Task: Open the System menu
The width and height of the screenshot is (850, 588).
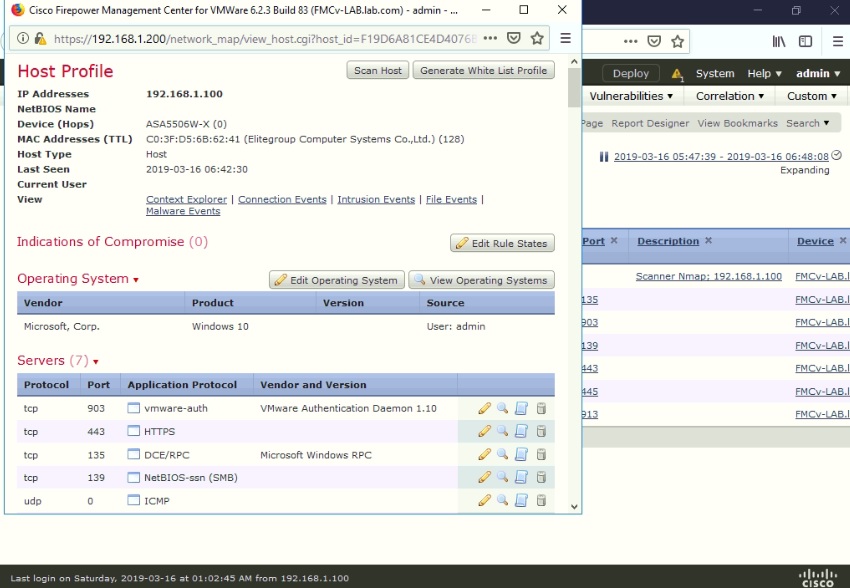Action: [715, 74]
